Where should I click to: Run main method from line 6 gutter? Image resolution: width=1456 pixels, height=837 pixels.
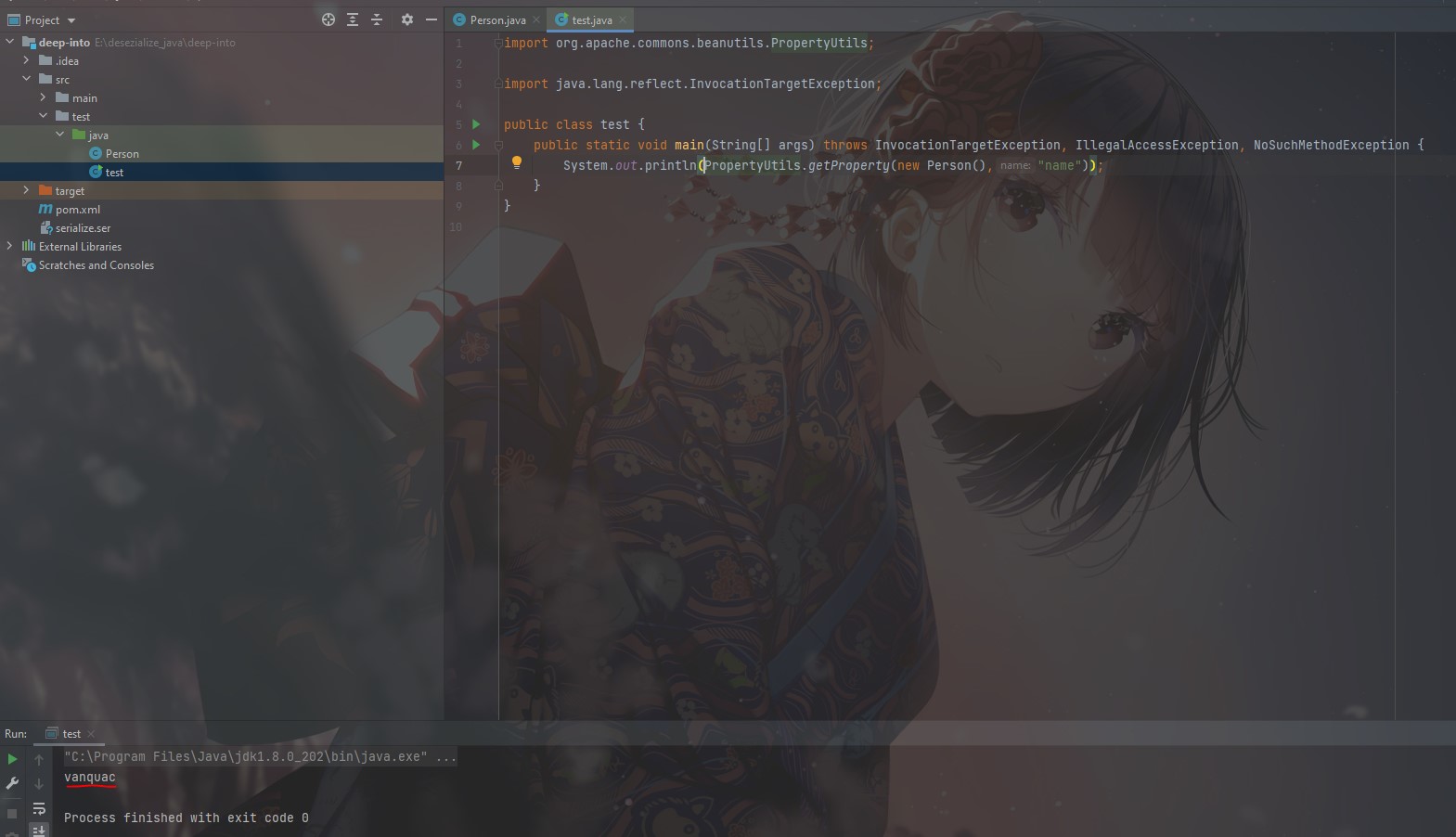[476, 145]
